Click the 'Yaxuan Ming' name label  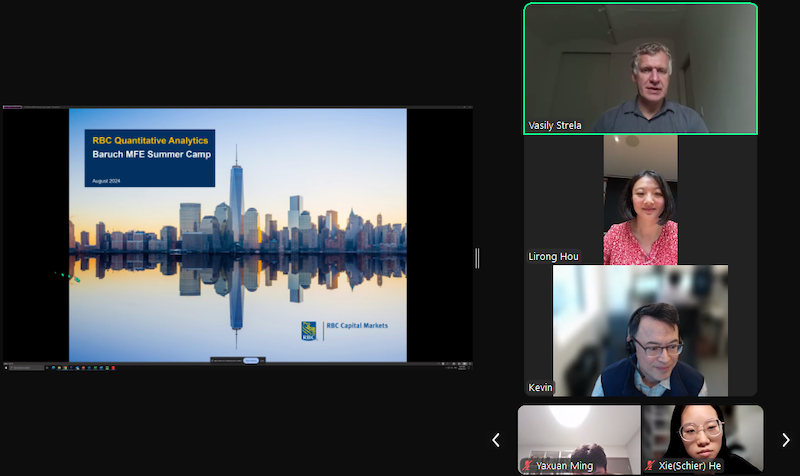564,466
